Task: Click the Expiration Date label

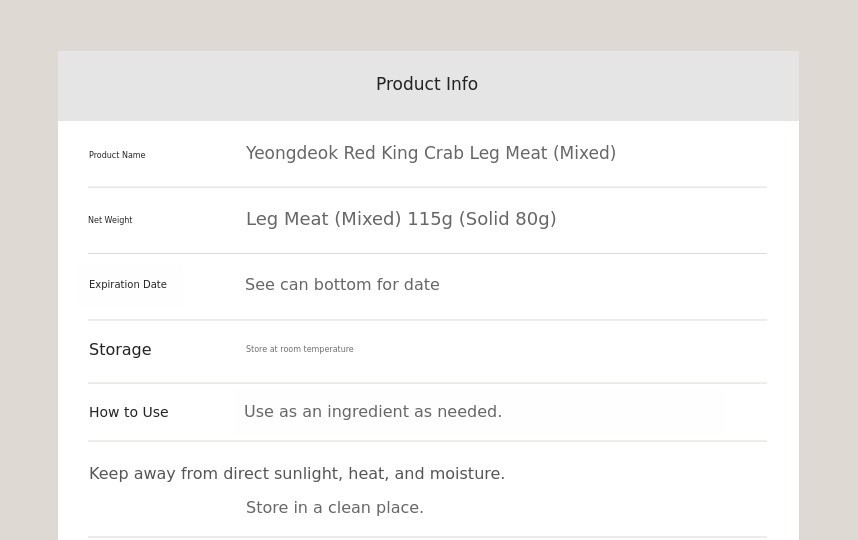Action: (x=128, y=285)
